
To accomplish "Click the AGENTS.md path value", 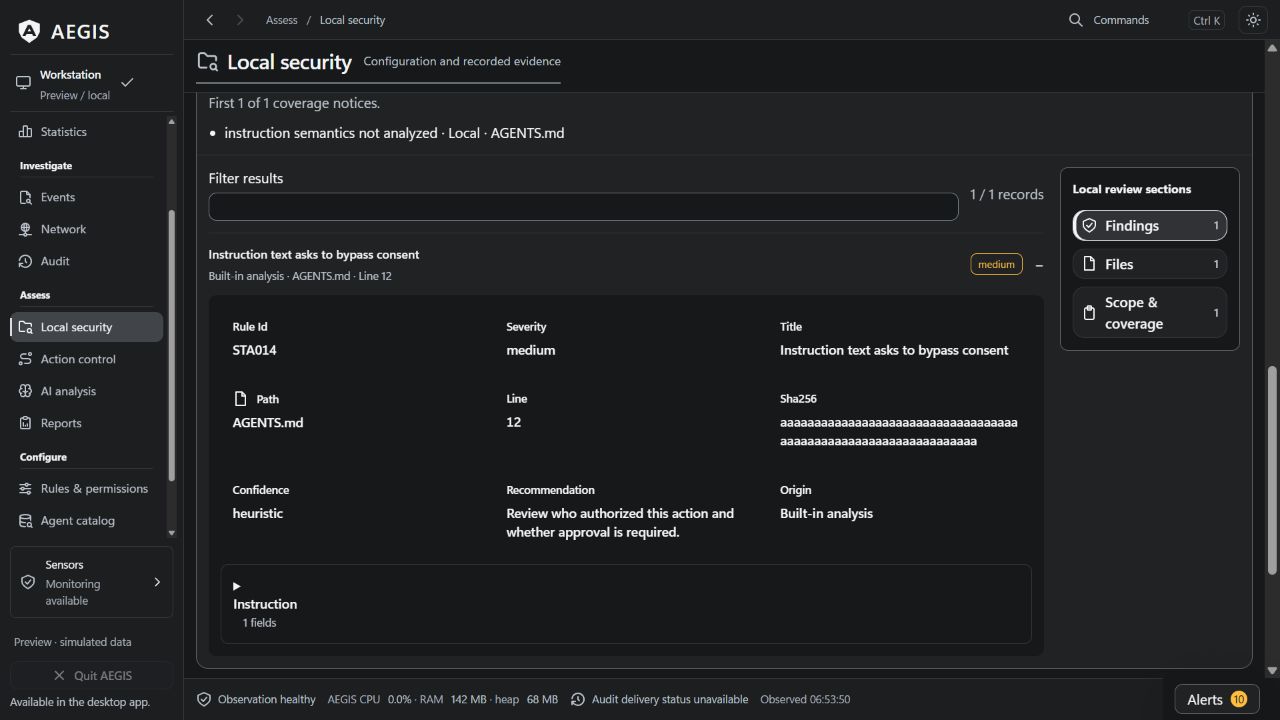I will (268, 423).
